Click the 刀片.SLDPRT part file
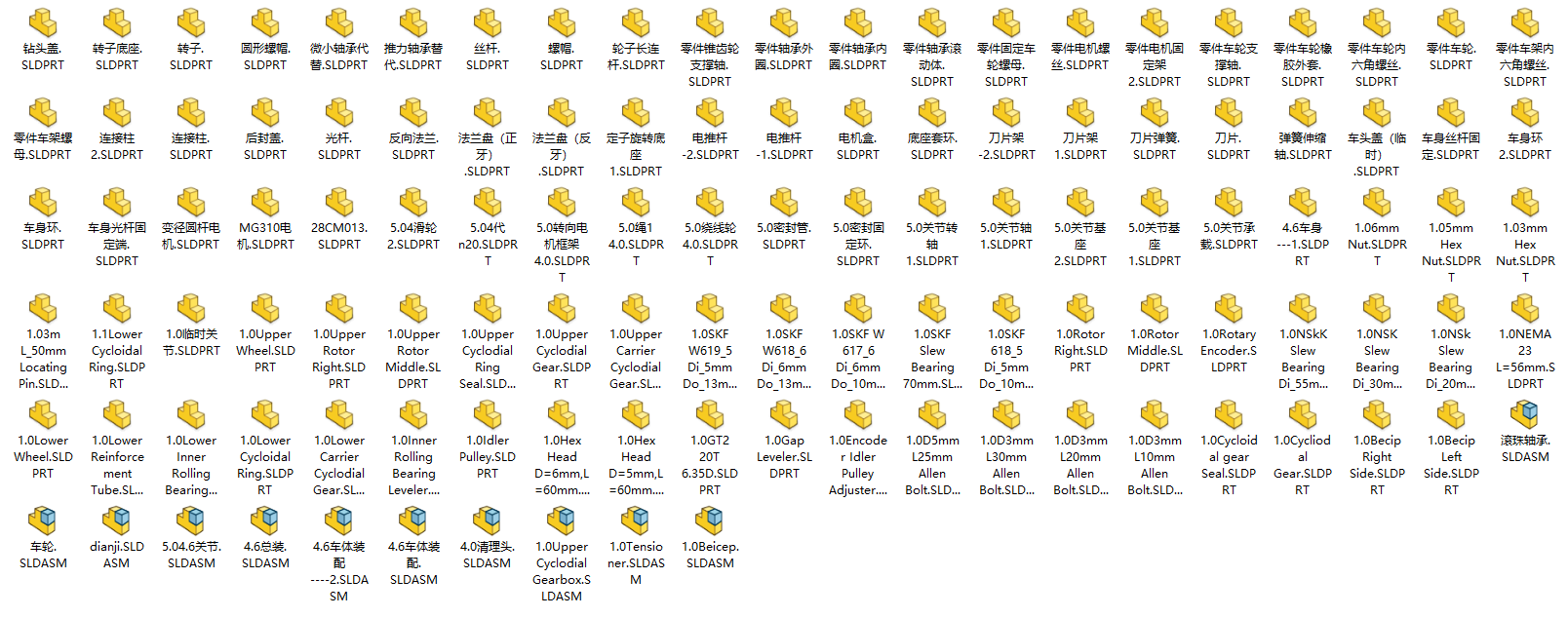 [1229, 113]
